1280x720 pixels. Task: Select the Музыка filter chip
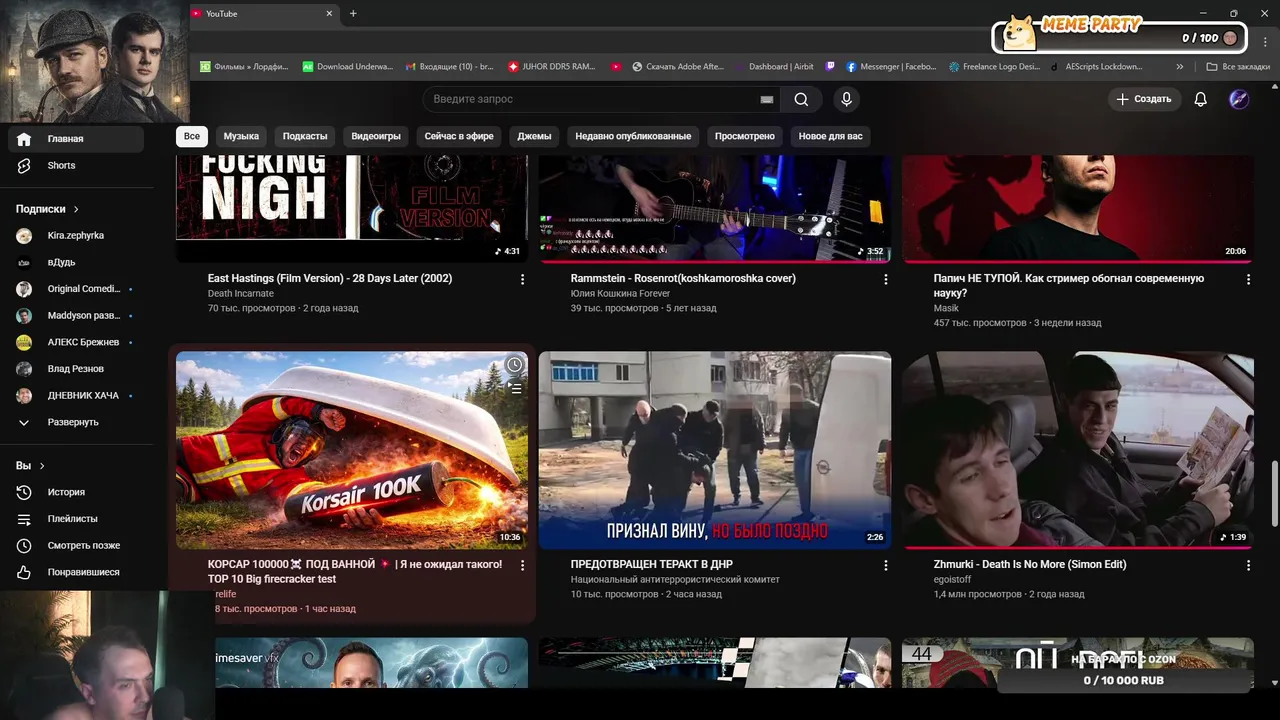tap(241, 136)
